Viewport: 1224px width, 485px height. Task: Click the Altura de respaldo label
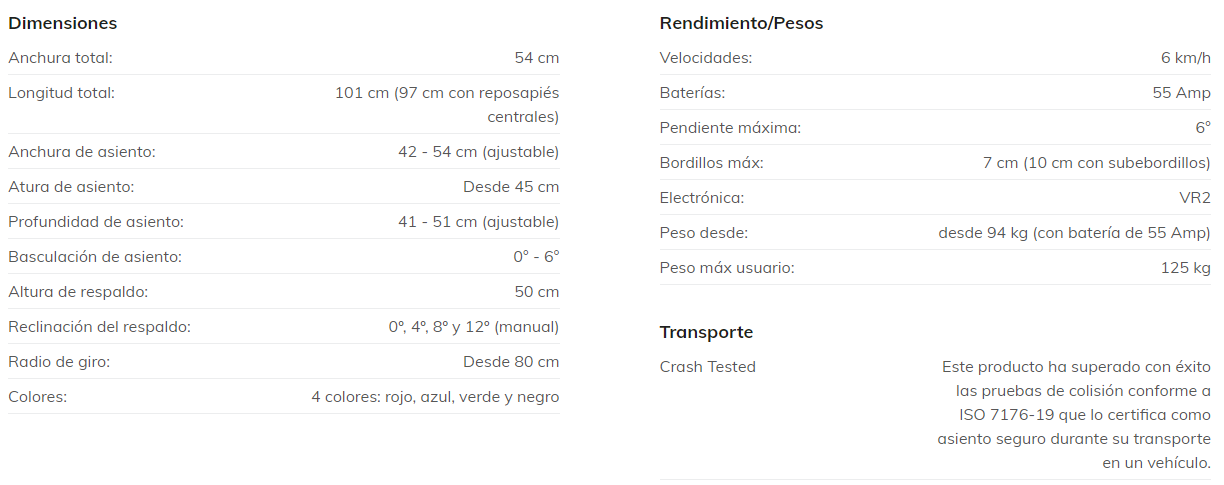[78, 292]
